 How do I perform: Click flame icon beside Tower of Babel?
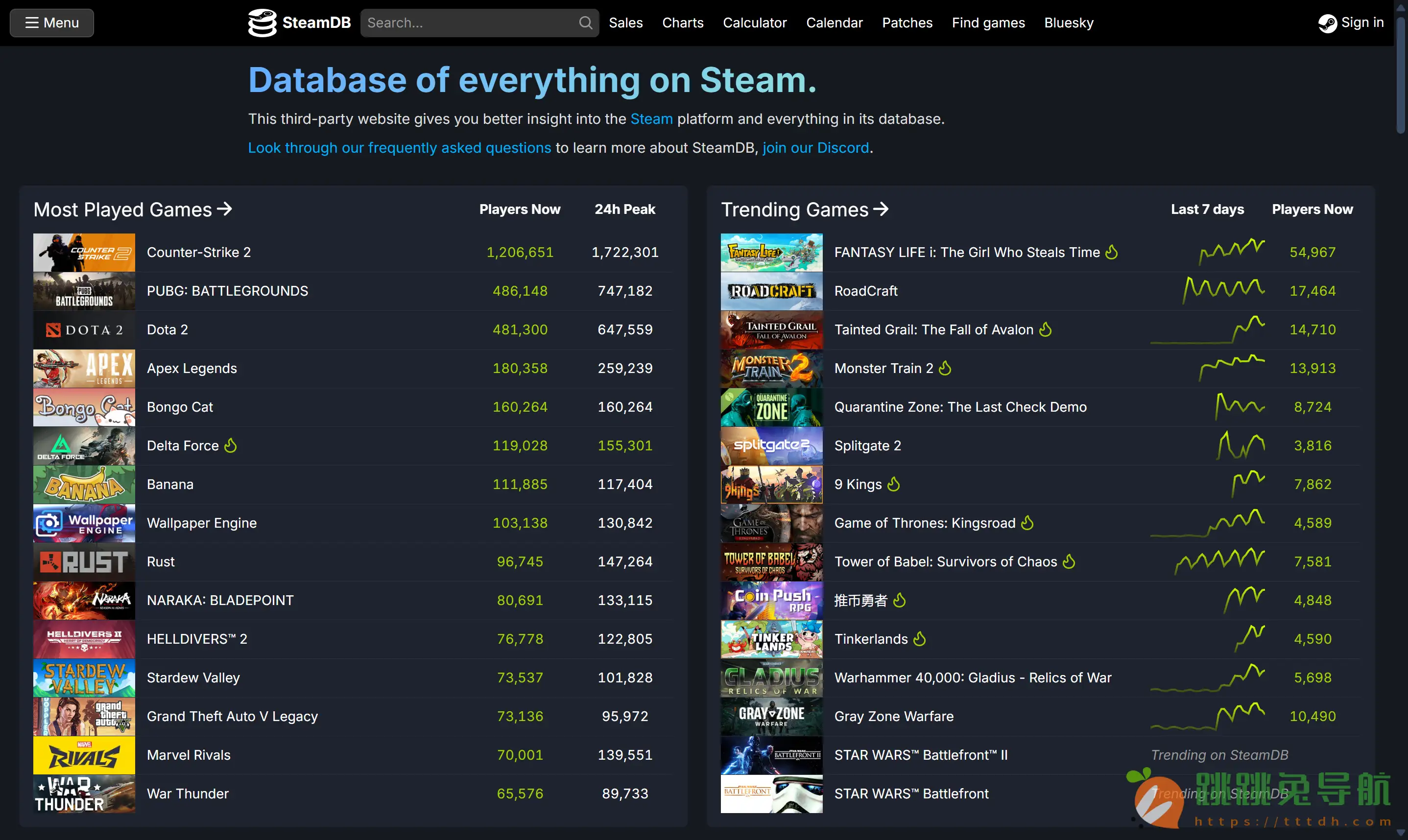[1069, 561]
